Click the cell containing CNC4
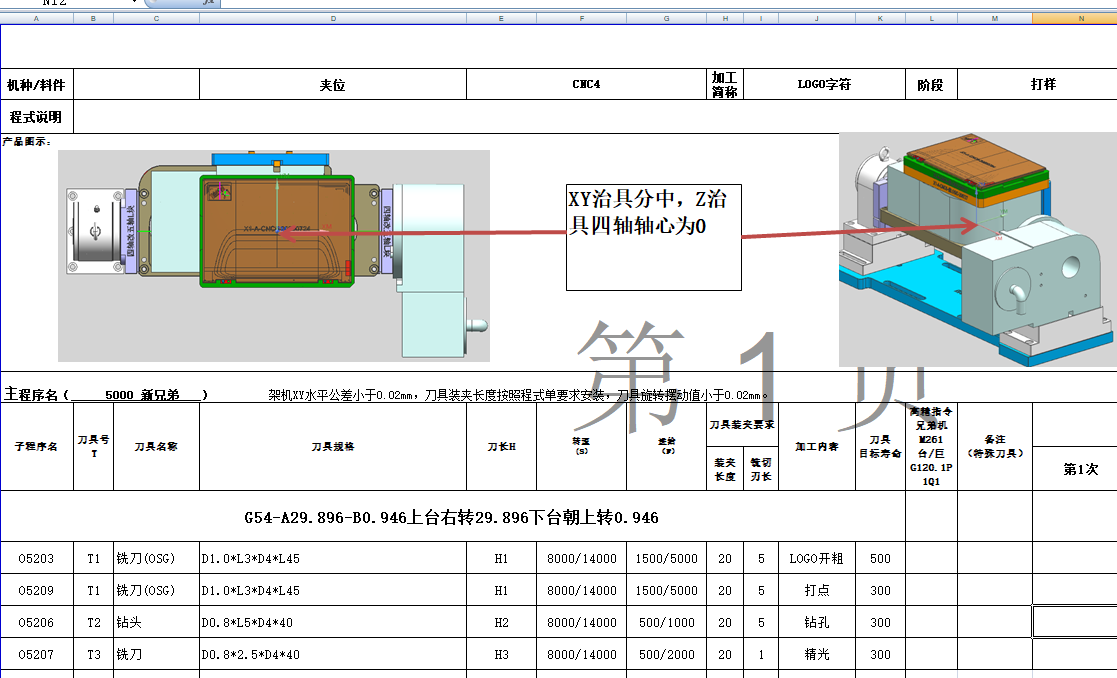The height and width of the screenshot is (678, 1117). coord(585,84)
